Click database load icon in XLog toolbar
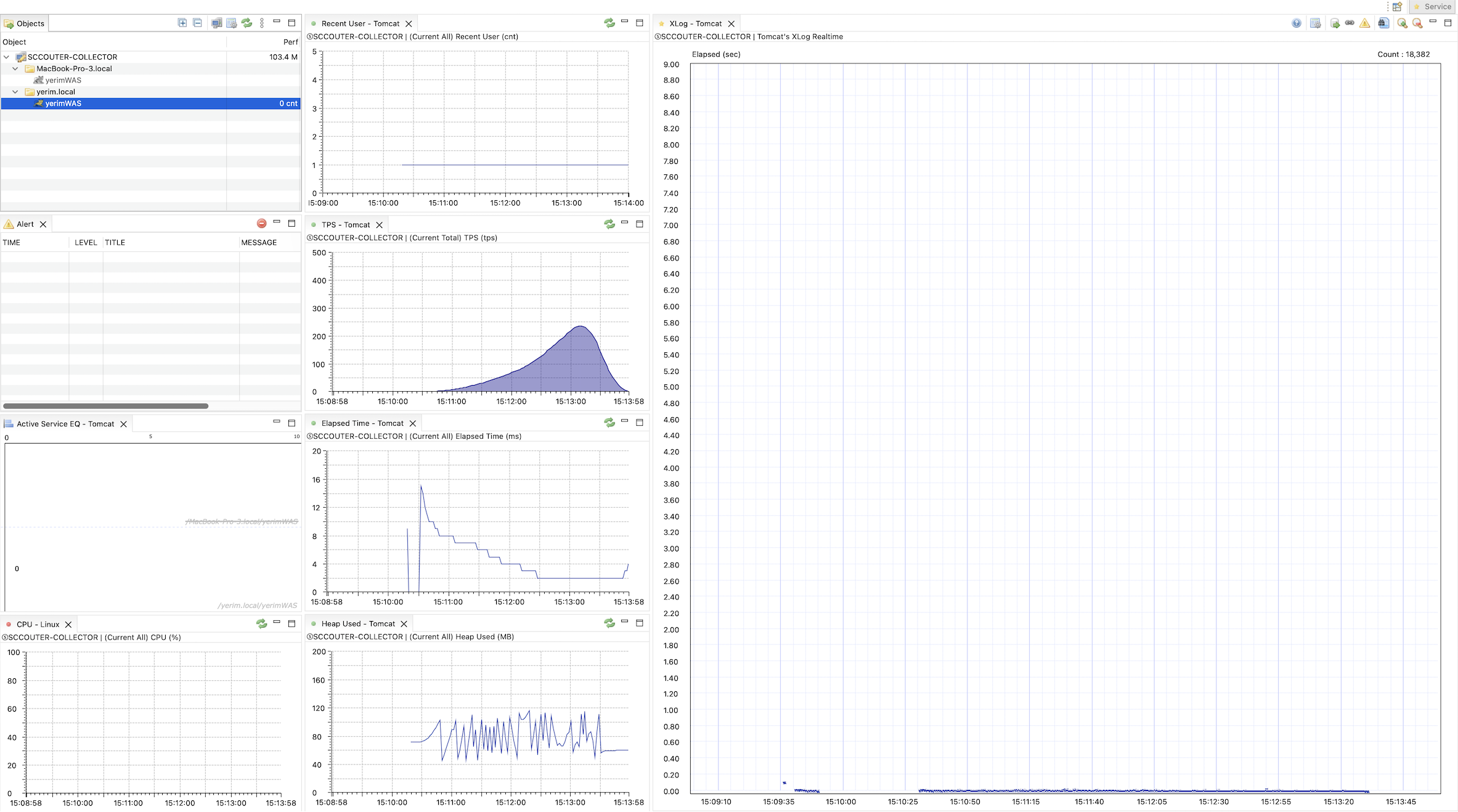 coord(1335,23)
